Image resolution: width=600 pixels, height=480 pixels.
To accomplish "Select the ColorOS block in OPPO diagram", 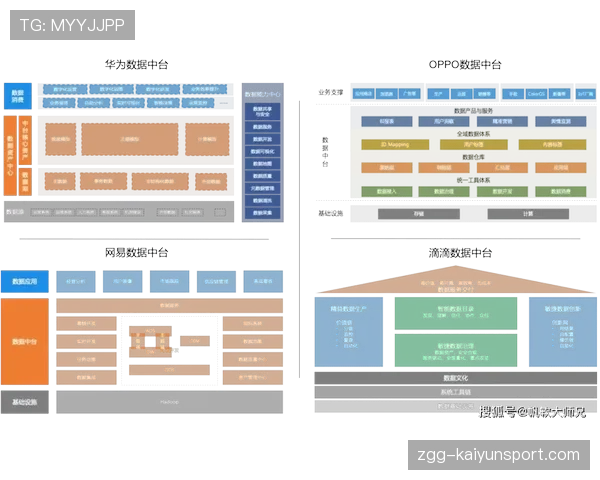I will click(536, 94).
